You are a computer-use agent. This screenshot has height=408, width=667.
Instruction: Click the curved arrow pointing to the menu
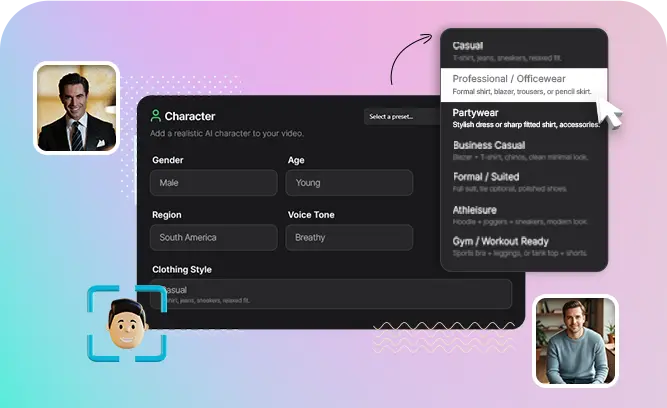pos(411,59)
